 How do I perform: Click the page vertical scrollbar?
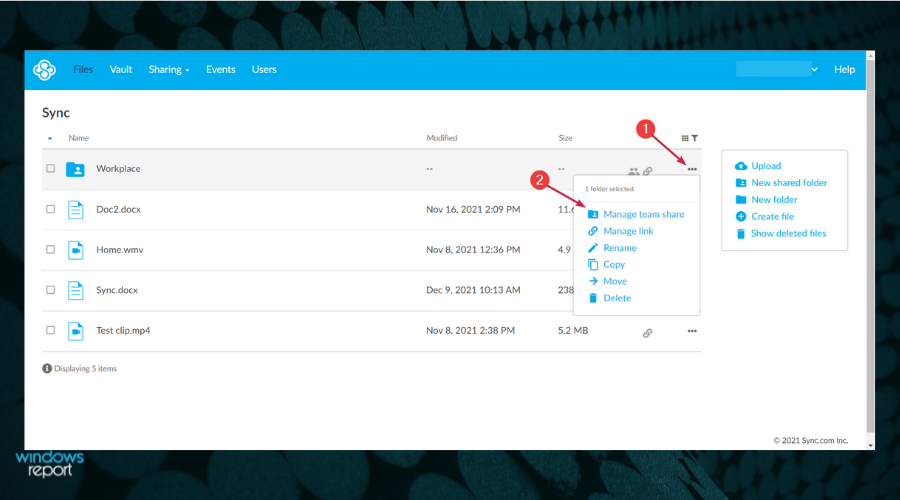(871, 247)
